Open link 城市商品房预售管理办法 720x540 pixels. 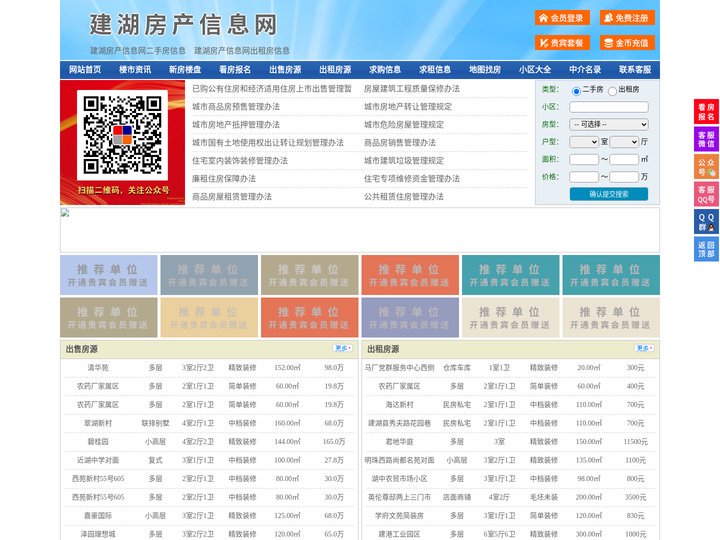236,107
